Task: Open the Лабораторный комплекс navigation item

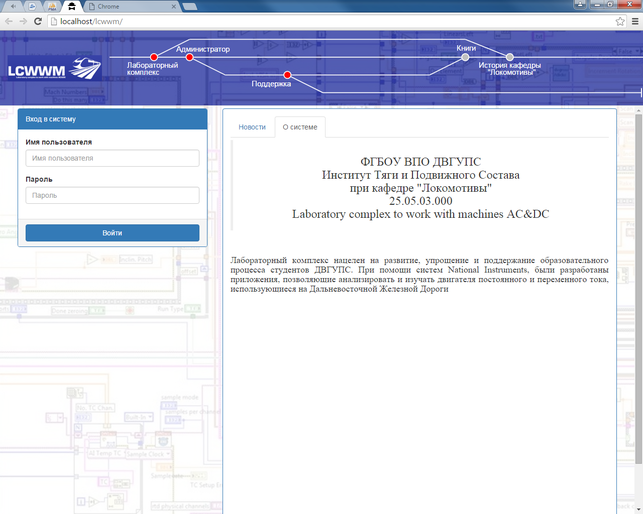Action: point(152,69)
